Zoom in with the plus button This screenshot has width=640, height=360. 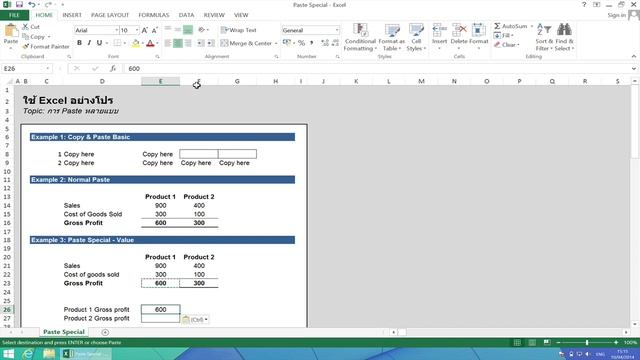616,342
